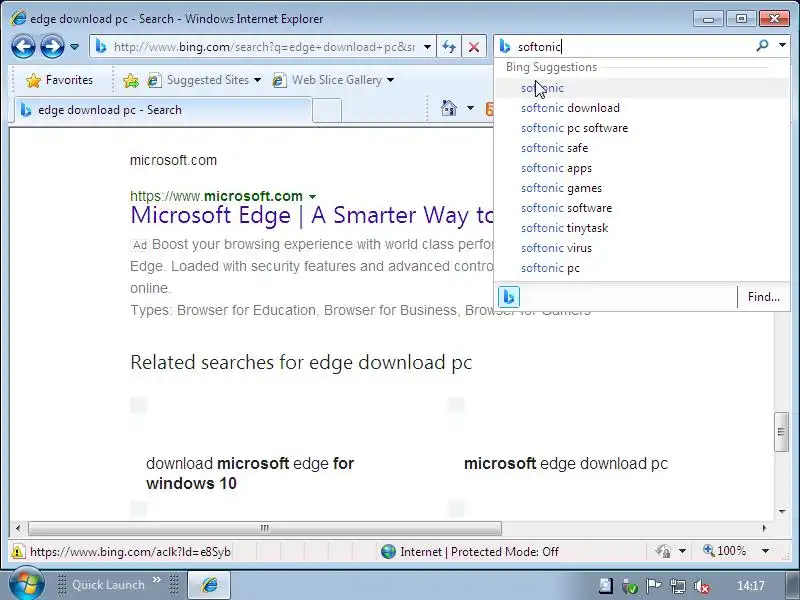Open the 'Microsoft Edge | A Smarter Way' ad link
Screen dimensions: 800x600
click(x=311, y=215)
